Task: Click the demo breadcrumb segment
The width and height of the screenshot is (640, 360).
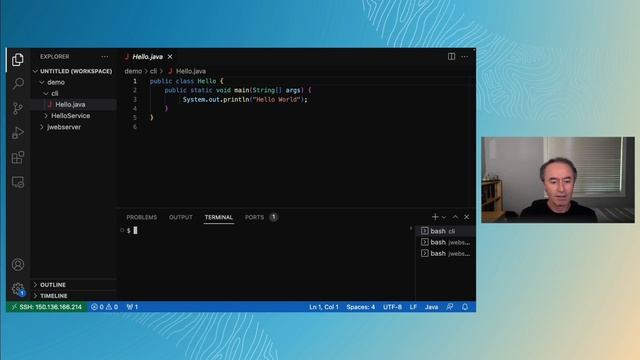Action: coord(133,71)
